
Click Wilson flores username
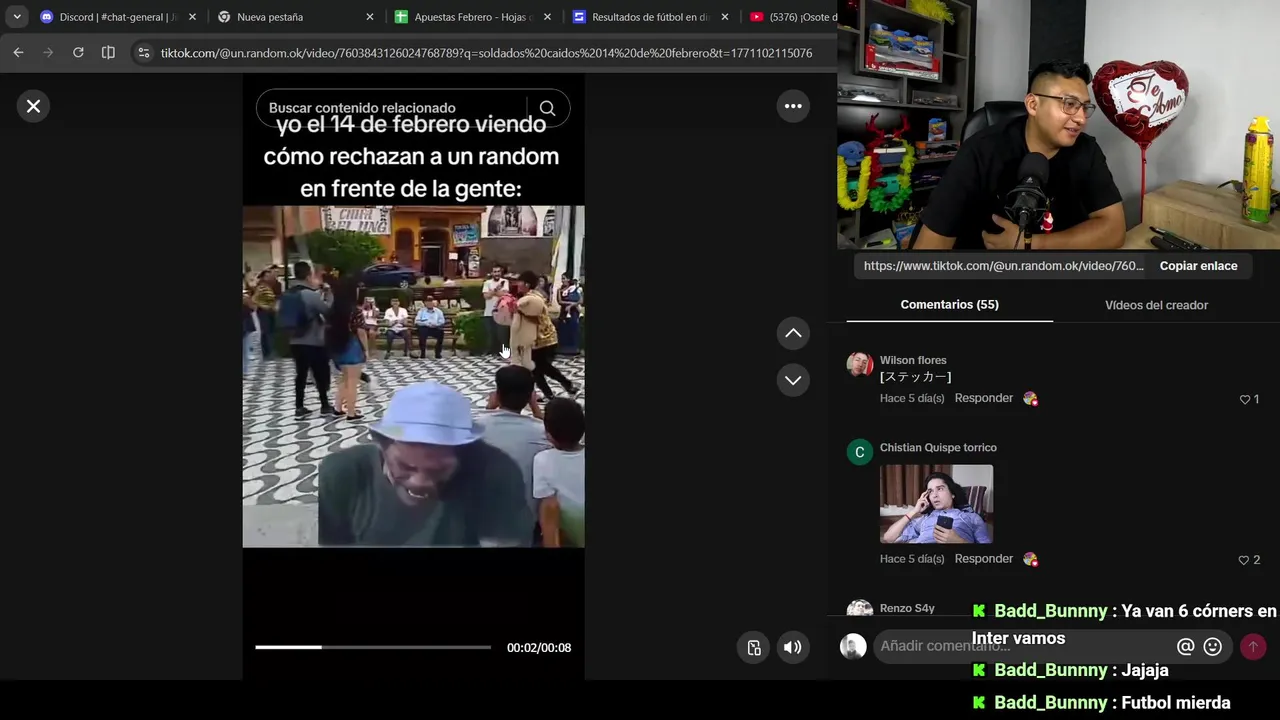click(913, 360)
